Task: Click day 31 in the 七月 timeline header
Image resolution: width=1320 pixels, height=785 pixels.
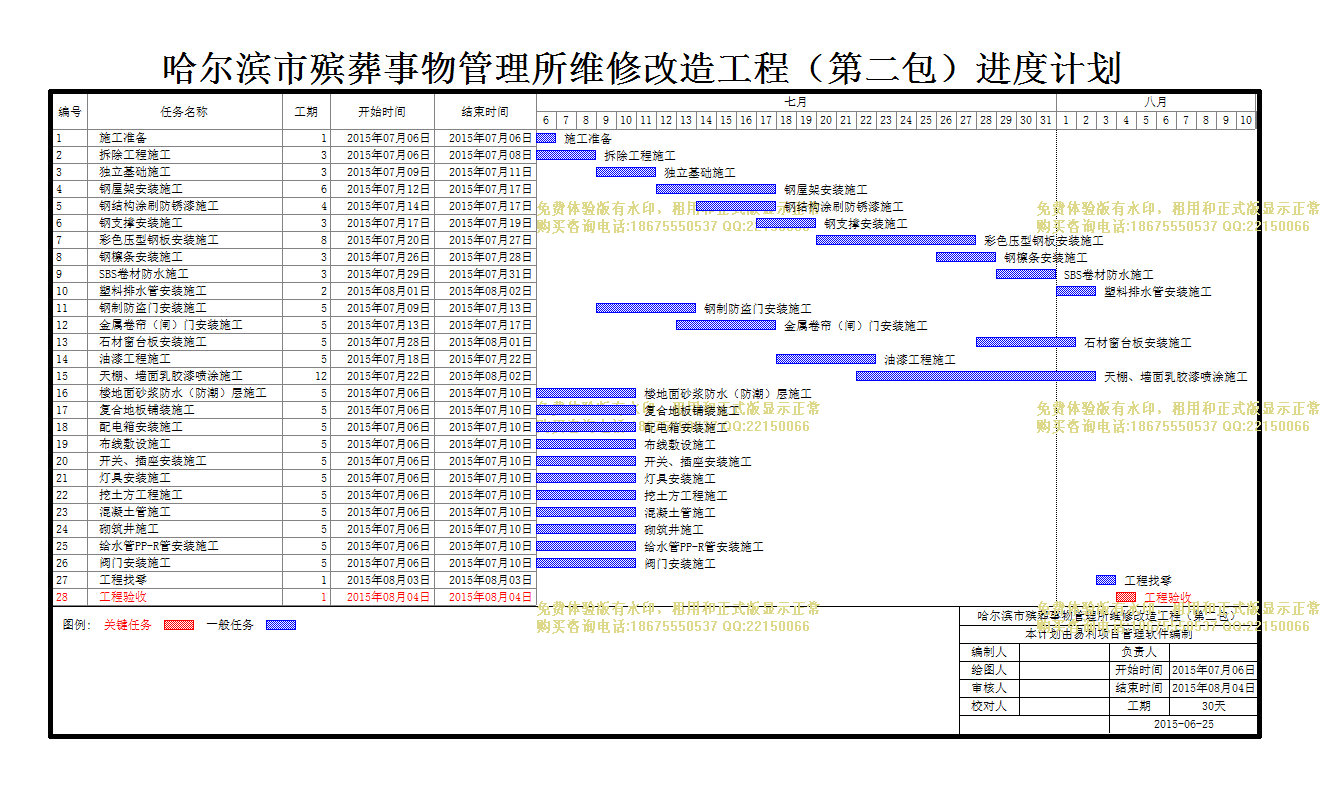Action: coord(1046,120)
